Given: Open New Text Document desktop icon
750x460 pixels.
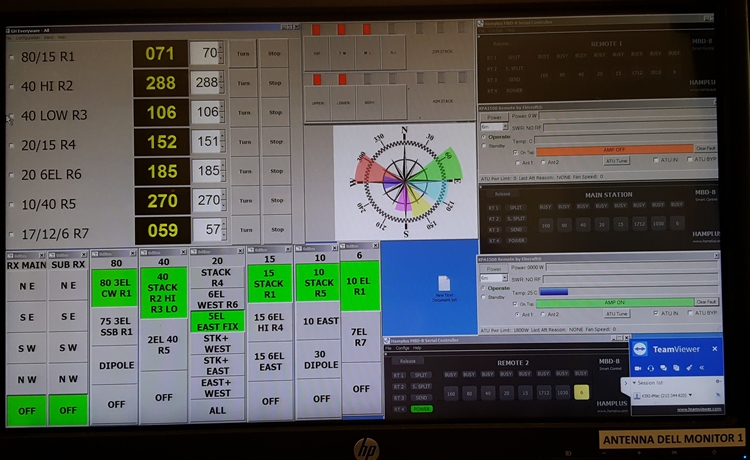Looking at the screenshot, I should point(444,288).
